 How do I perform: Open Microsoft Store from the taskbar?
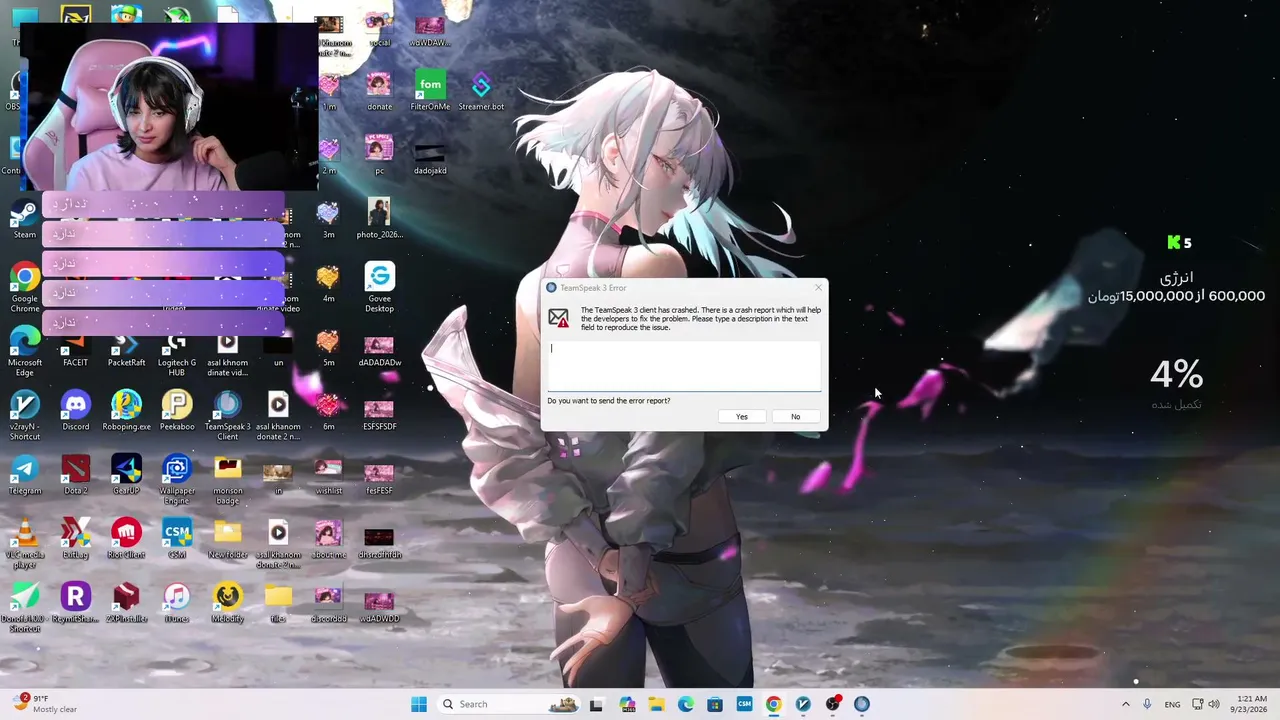pos(715,704)
